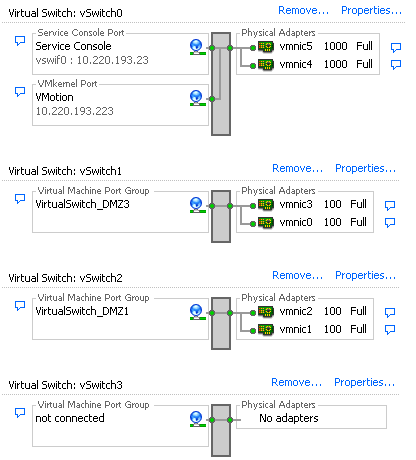Click info bubble next to not connected group

tap(20, 413)
